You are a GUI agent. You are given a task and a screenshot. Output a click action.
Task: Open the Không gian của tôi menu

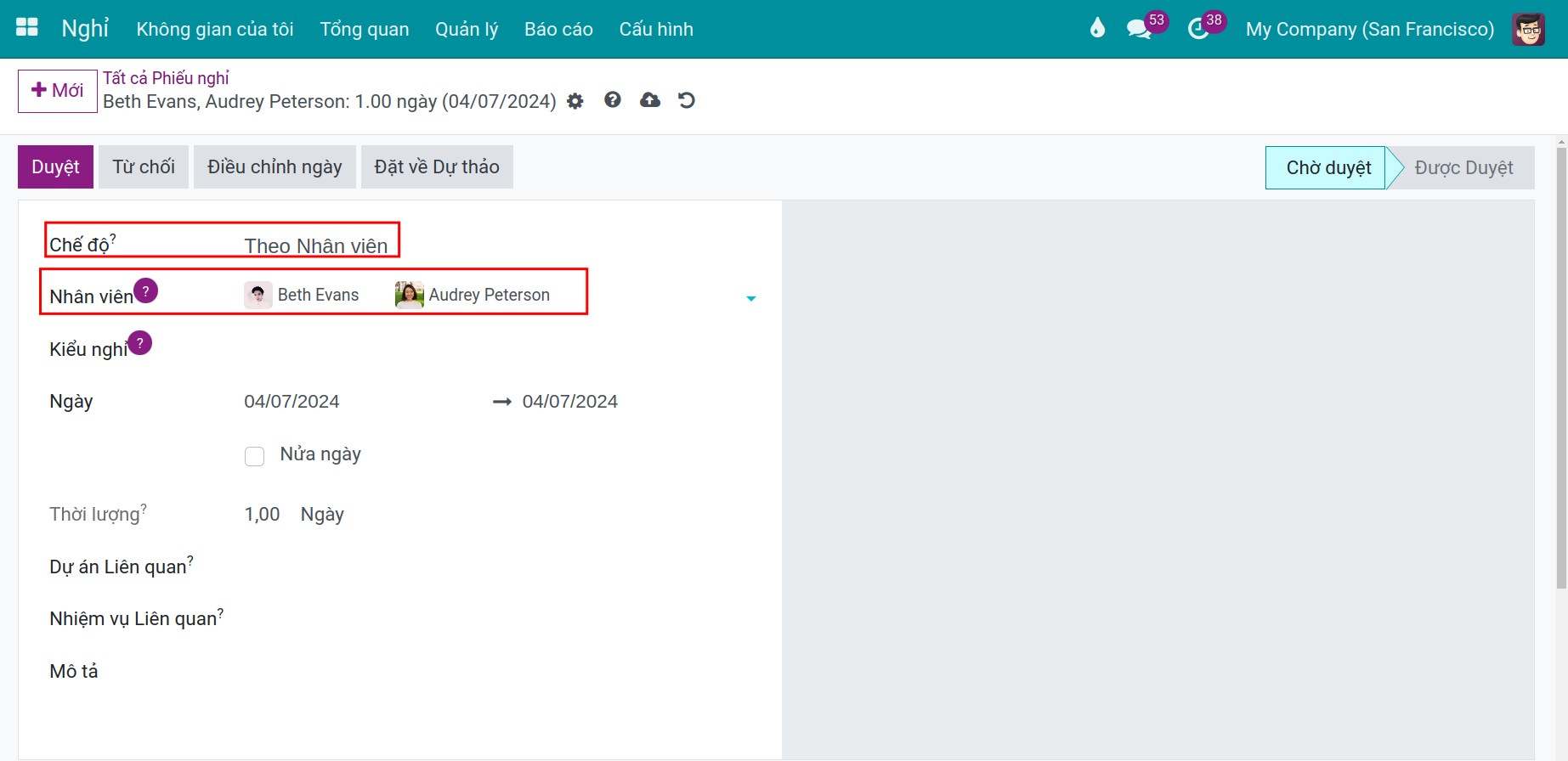point(215,29)
